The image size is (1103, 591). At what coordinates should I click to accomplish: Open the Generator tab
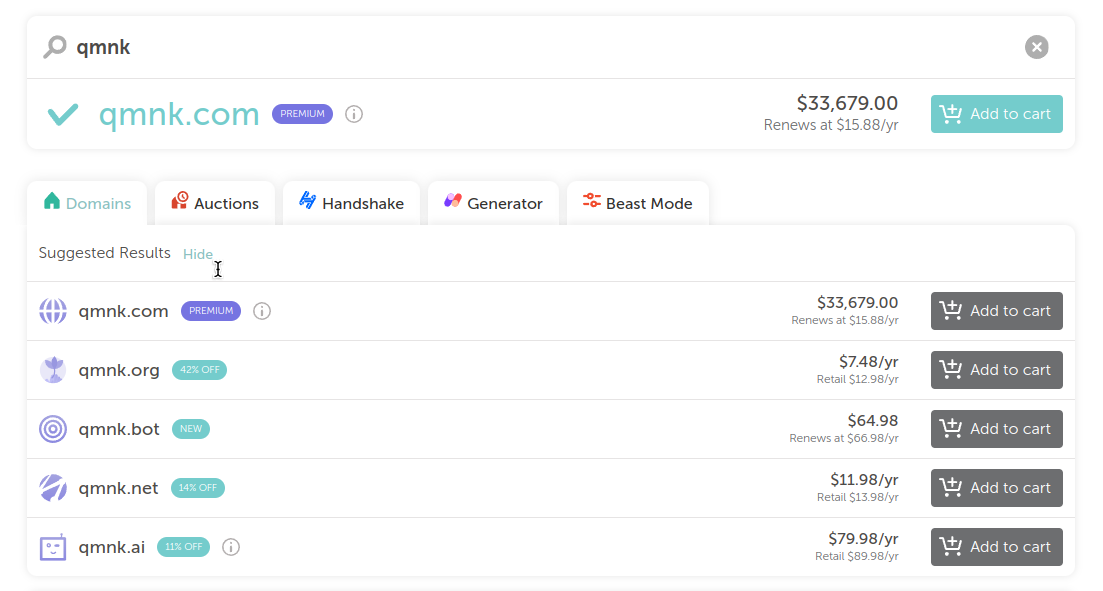[493, 203]
